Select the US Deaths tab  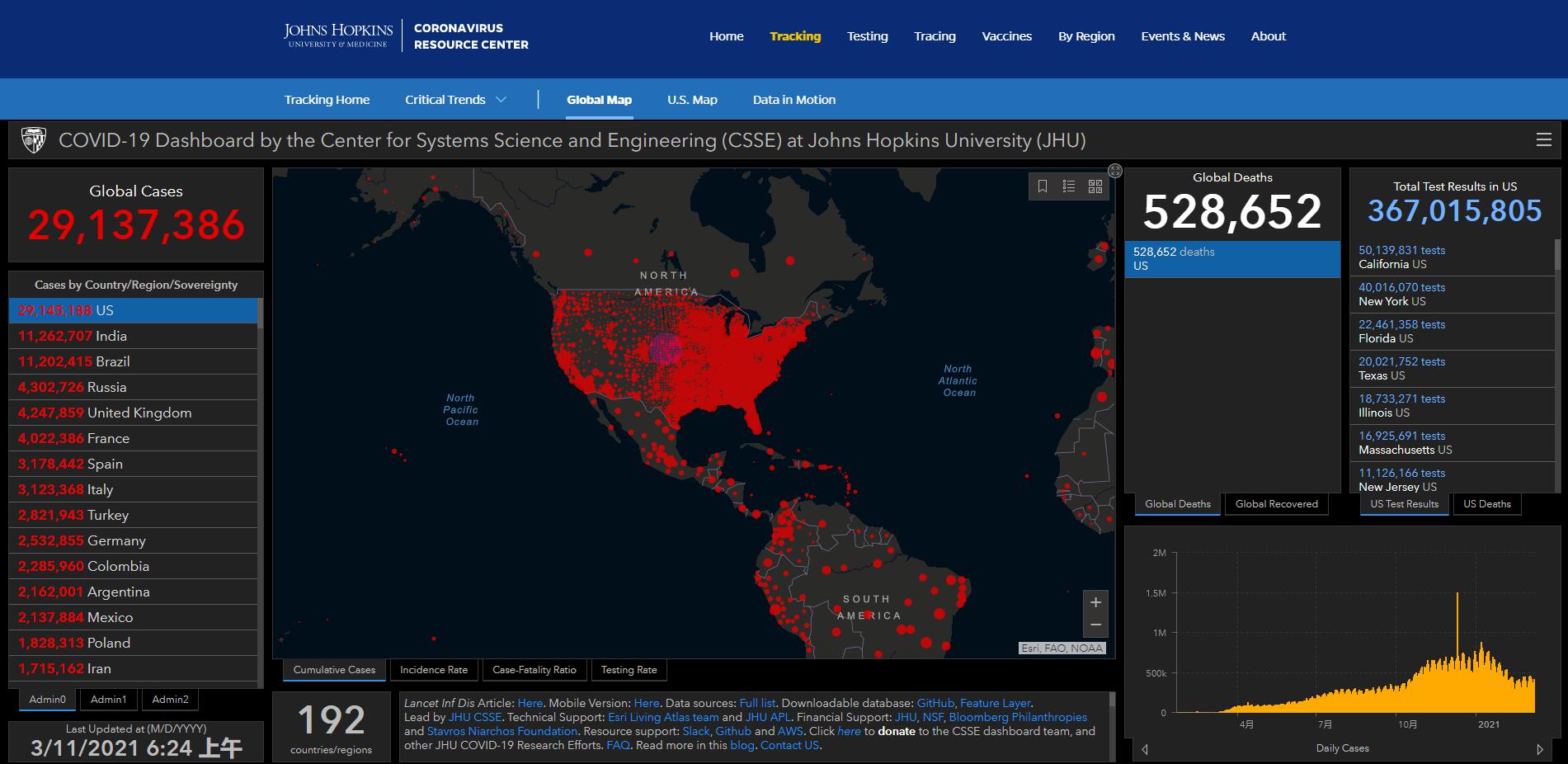(1487, 504)
